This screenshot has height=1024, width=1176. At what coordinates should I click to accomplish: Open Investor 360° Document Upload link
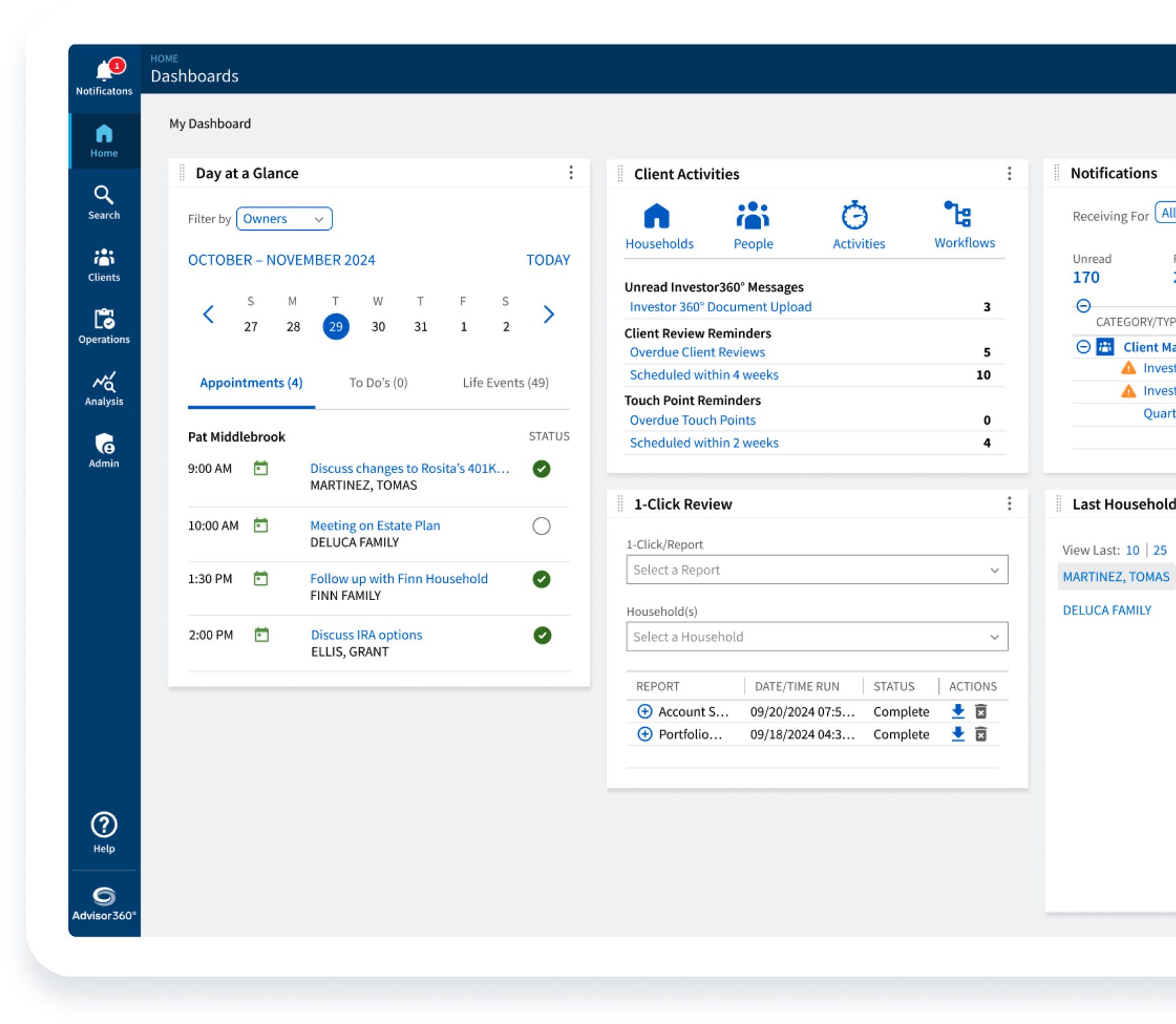(720, 307)
